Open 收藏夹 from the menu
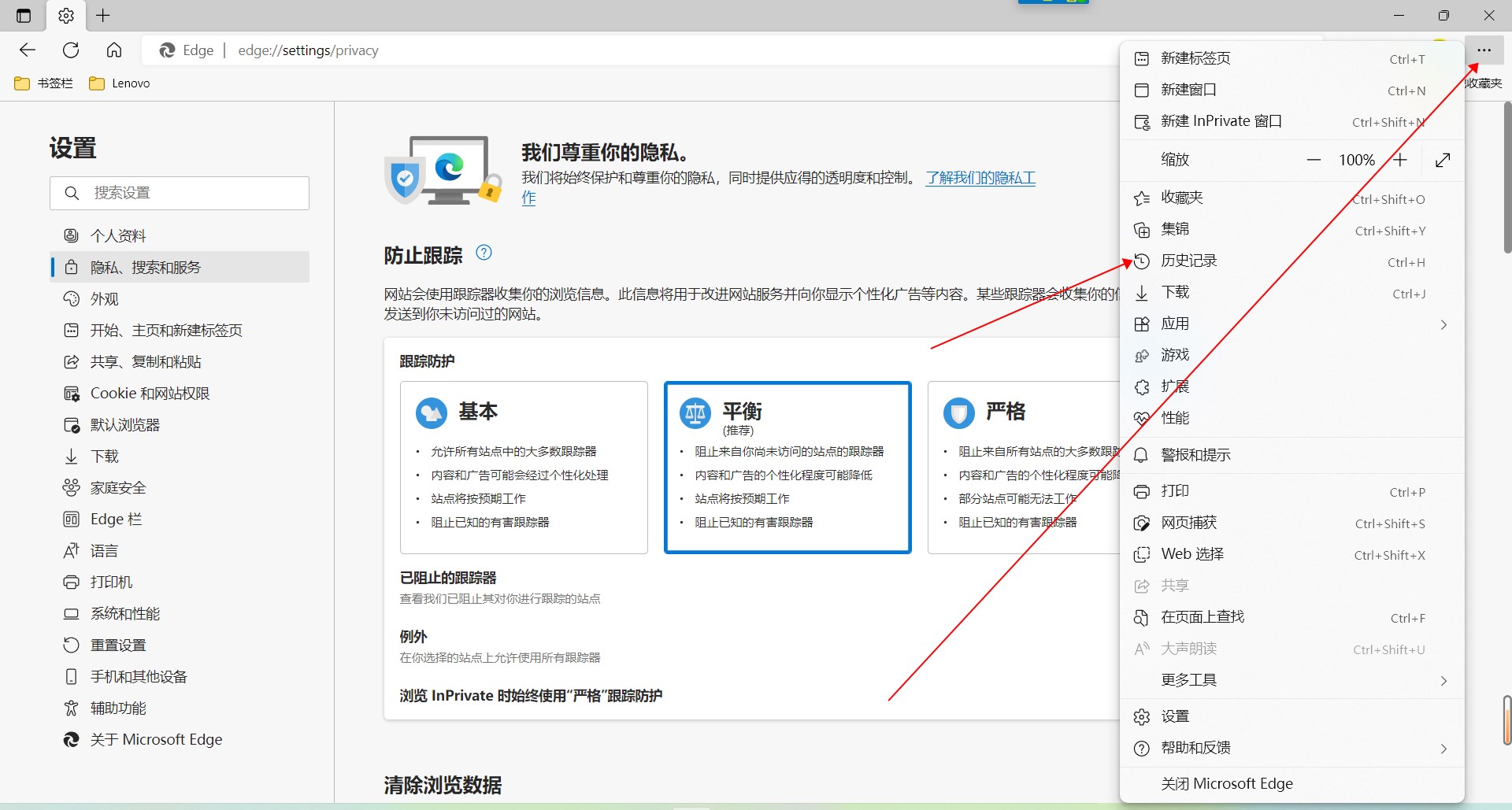Viewport: 1512px width, 810px height. [1291, 198]
